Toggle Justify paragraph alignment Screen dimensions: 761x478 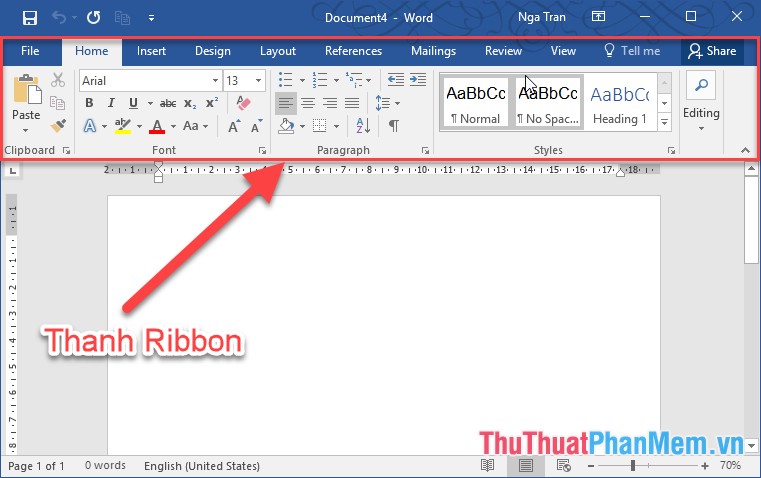(x=352, y=103)
